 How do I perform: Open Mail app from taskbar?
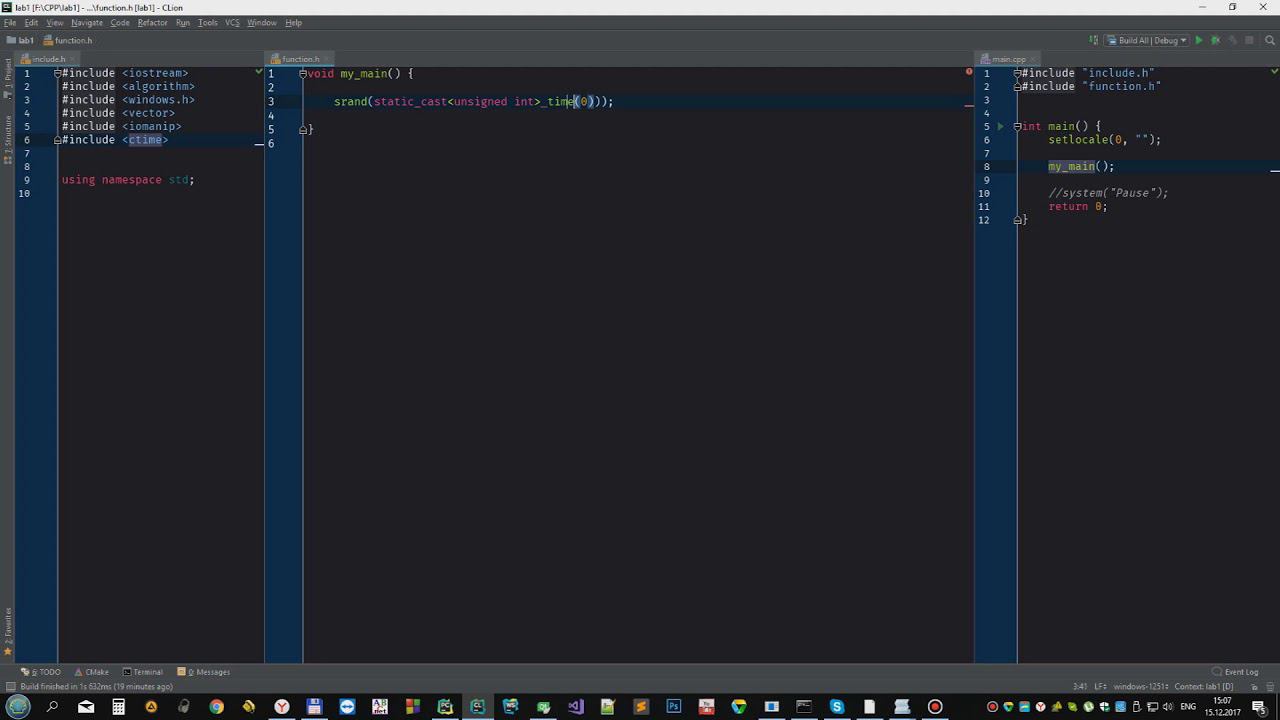click(86, 707)
